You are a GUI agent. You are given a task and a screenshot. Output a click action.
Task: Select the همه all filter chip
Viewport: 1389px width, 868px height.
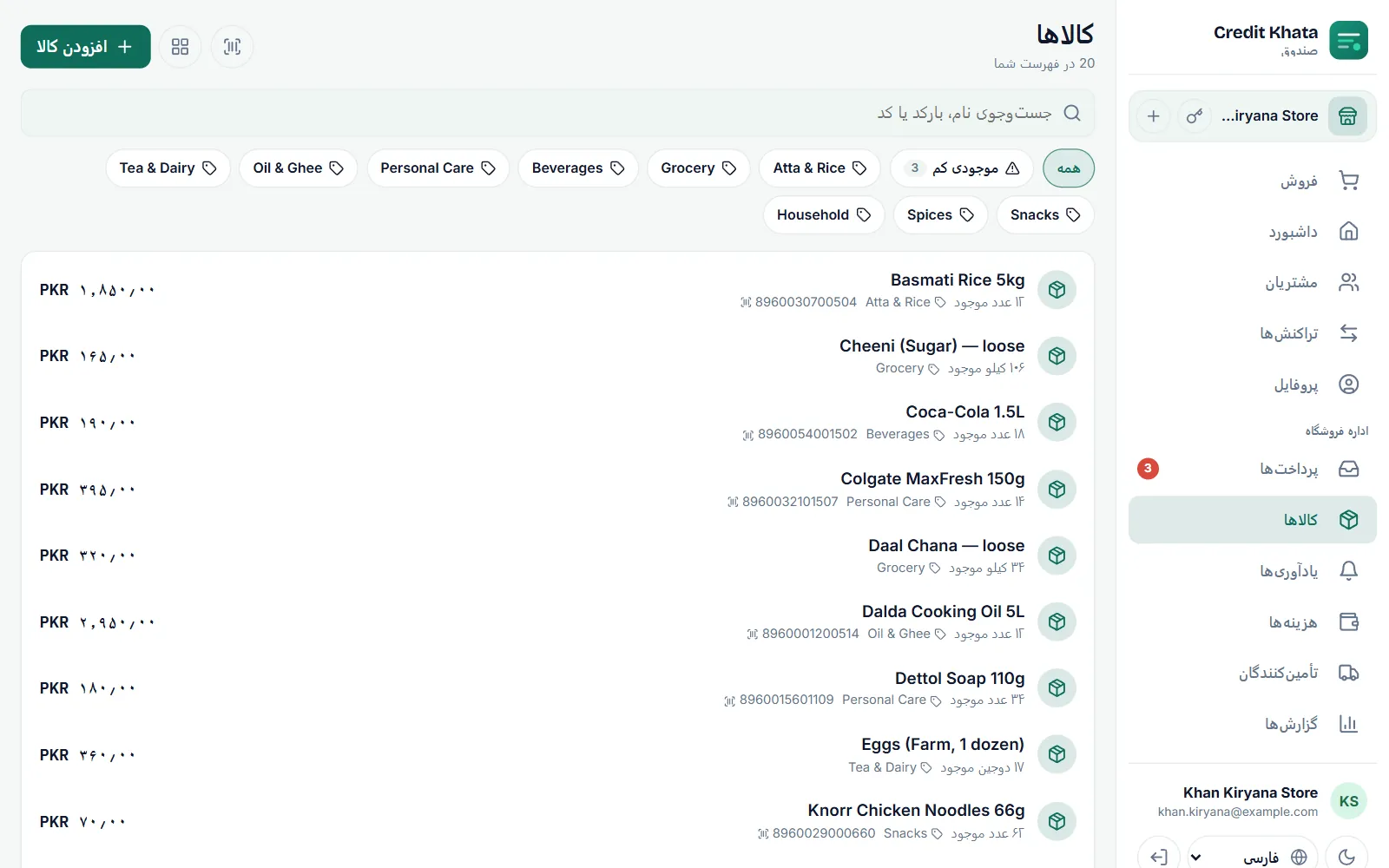pyautogui.click(x=1069, y=168)
